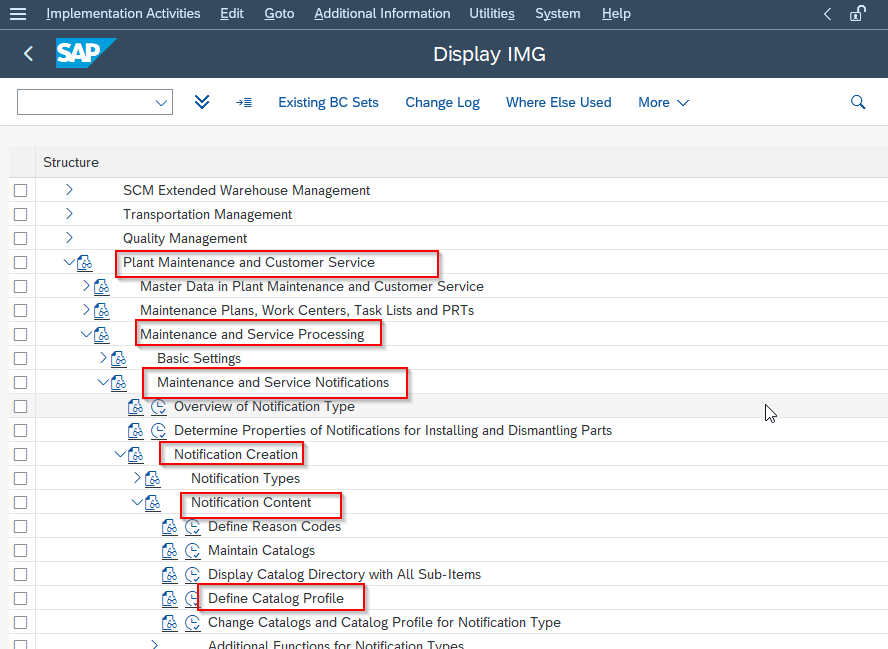Check the Notification Types row checkbox

20,479
